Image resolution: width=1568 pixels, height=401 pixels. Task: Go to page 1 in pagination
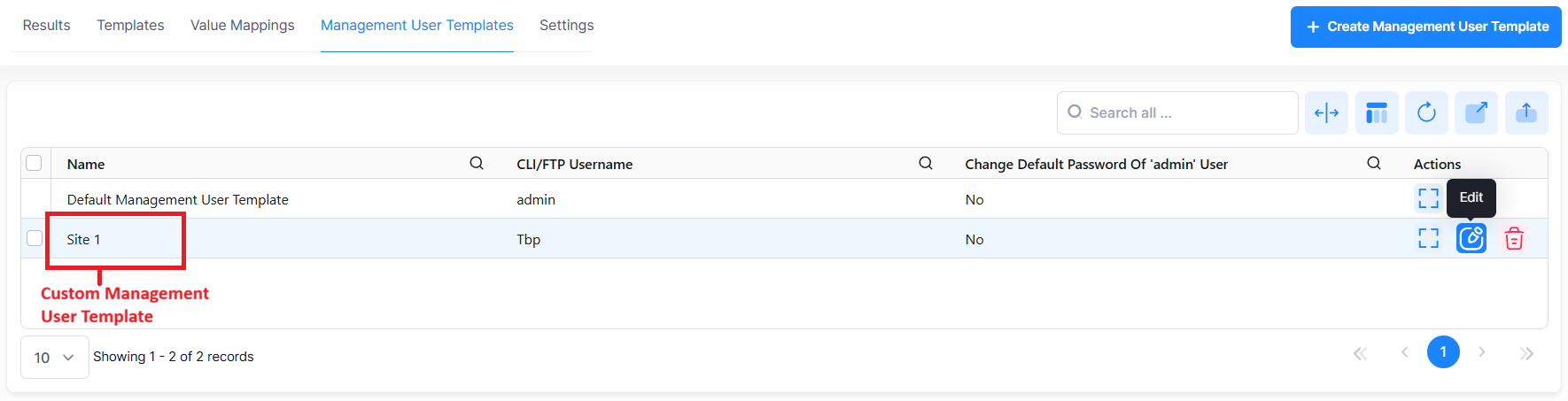point(1443,352)
